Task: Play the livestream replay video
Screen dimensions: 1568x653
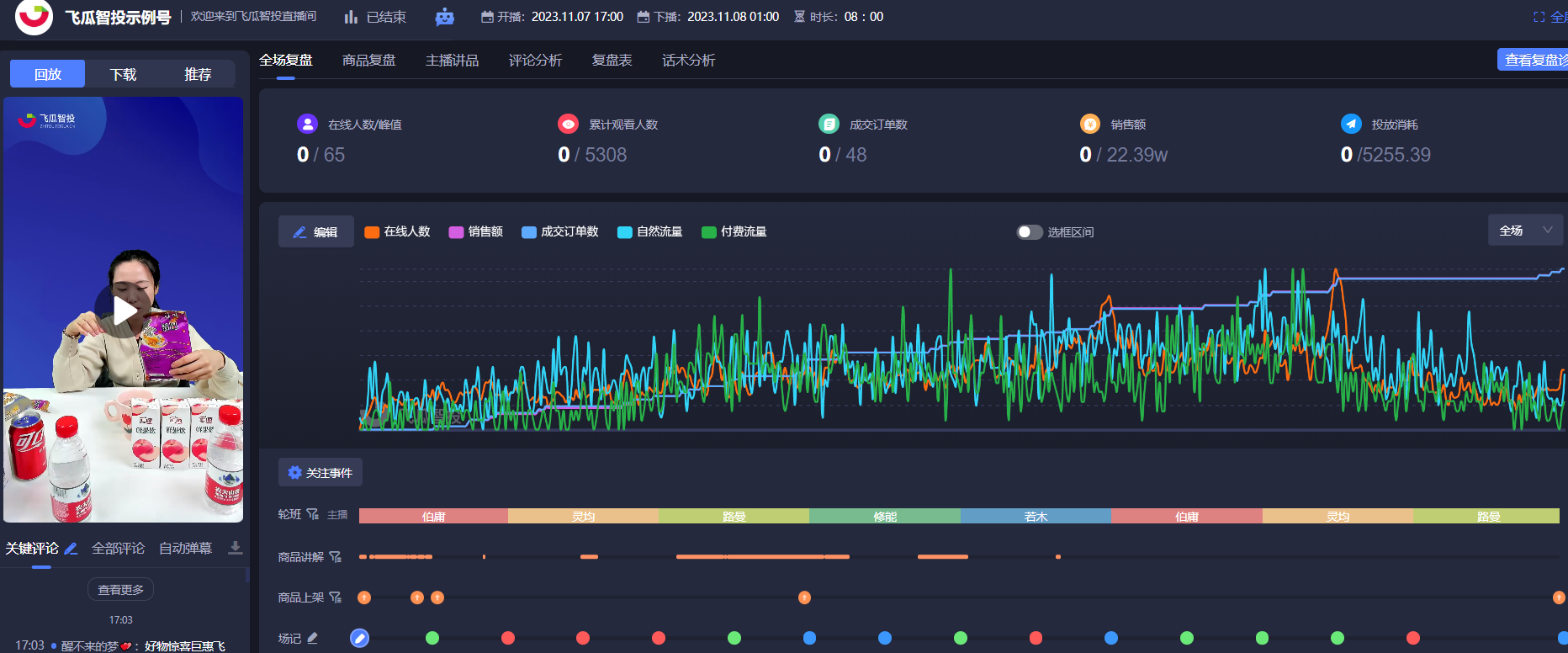Action: click(x=124, y=311)
